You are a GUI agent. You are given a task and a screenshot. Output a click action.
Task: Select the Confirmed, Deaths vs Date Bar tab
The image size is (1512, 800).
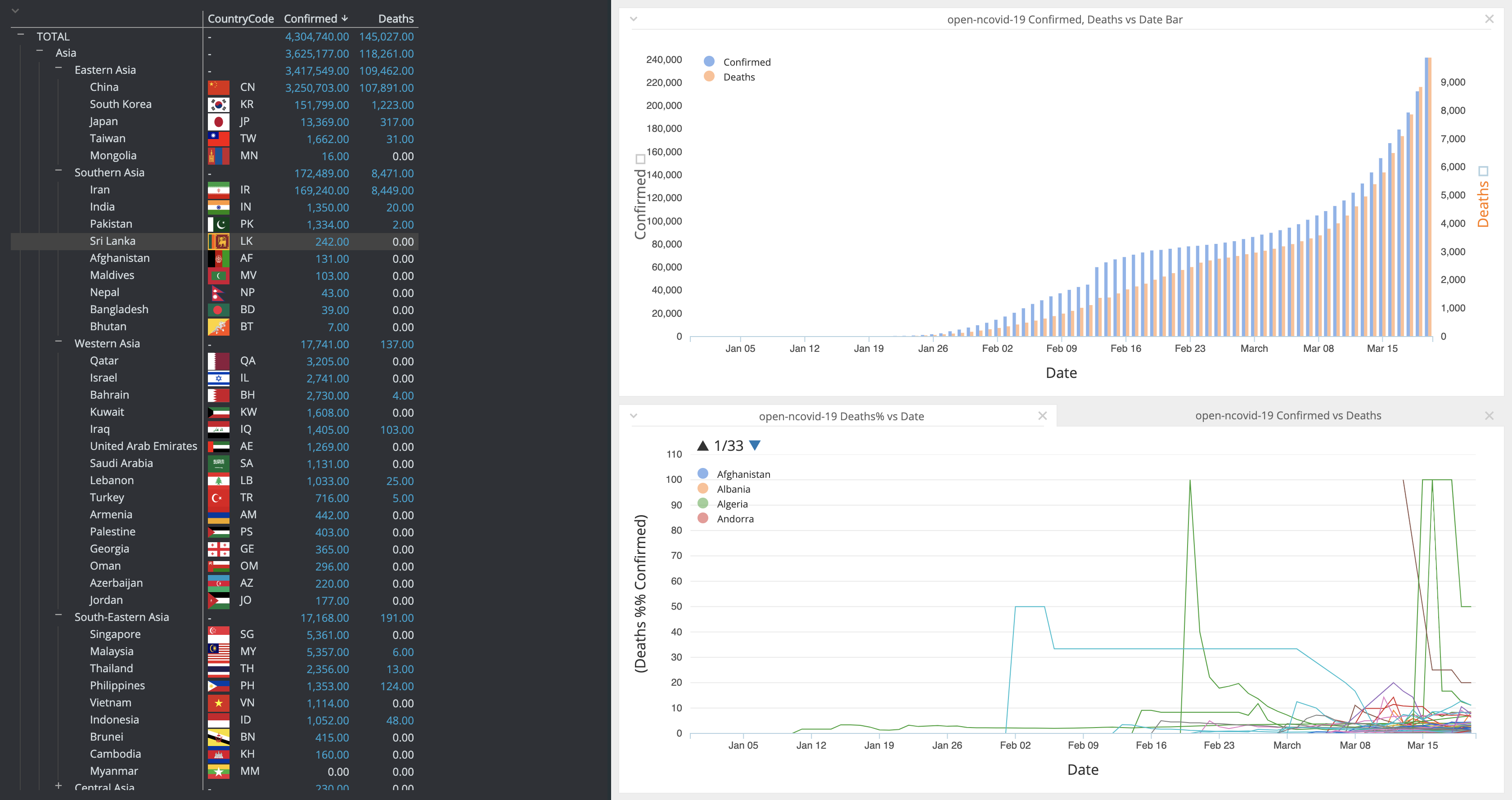[1064, 19]
